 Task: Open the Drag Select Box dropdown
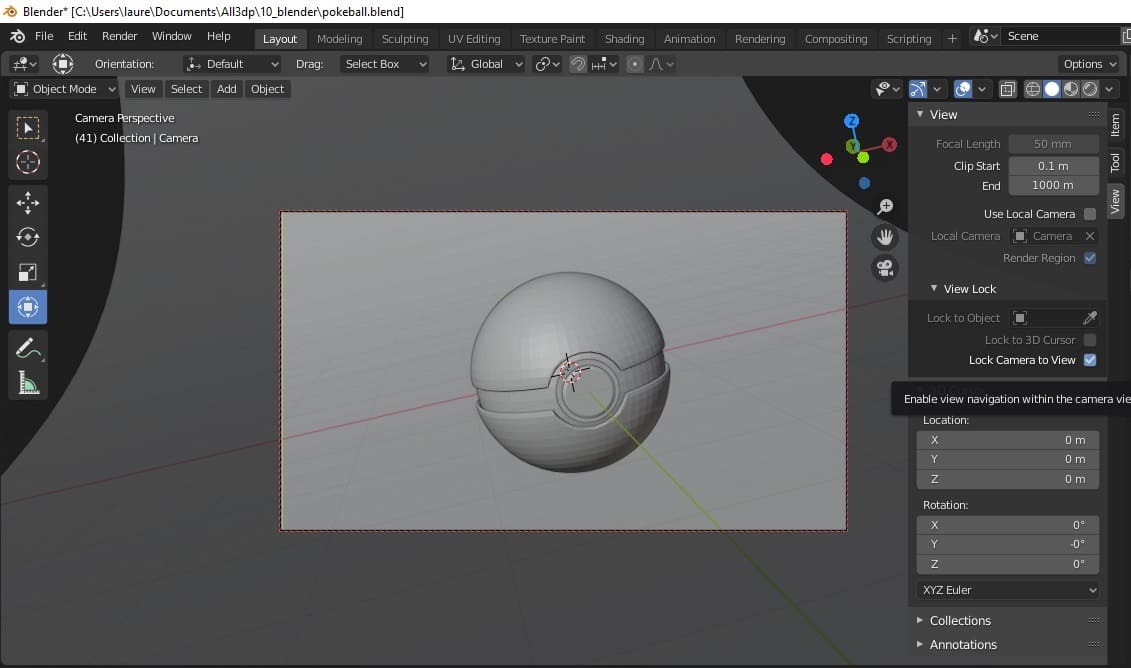[x=384, y=64]
